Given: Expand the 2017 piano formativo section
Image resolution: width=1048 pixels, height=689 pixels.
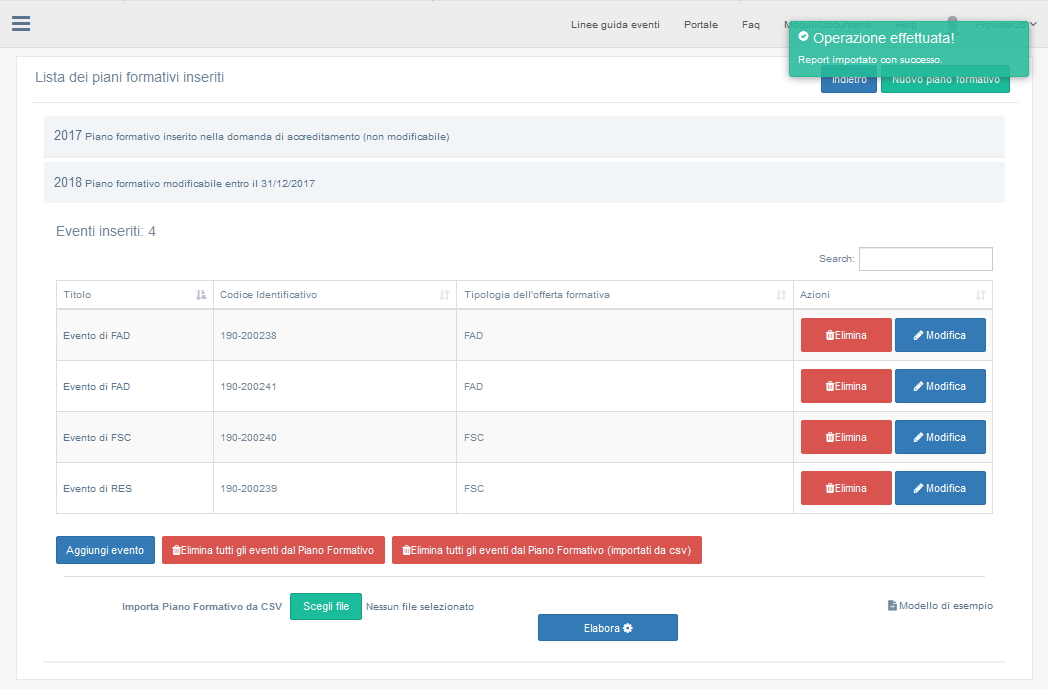Looking at the screenshot, I should coord(251,136).
